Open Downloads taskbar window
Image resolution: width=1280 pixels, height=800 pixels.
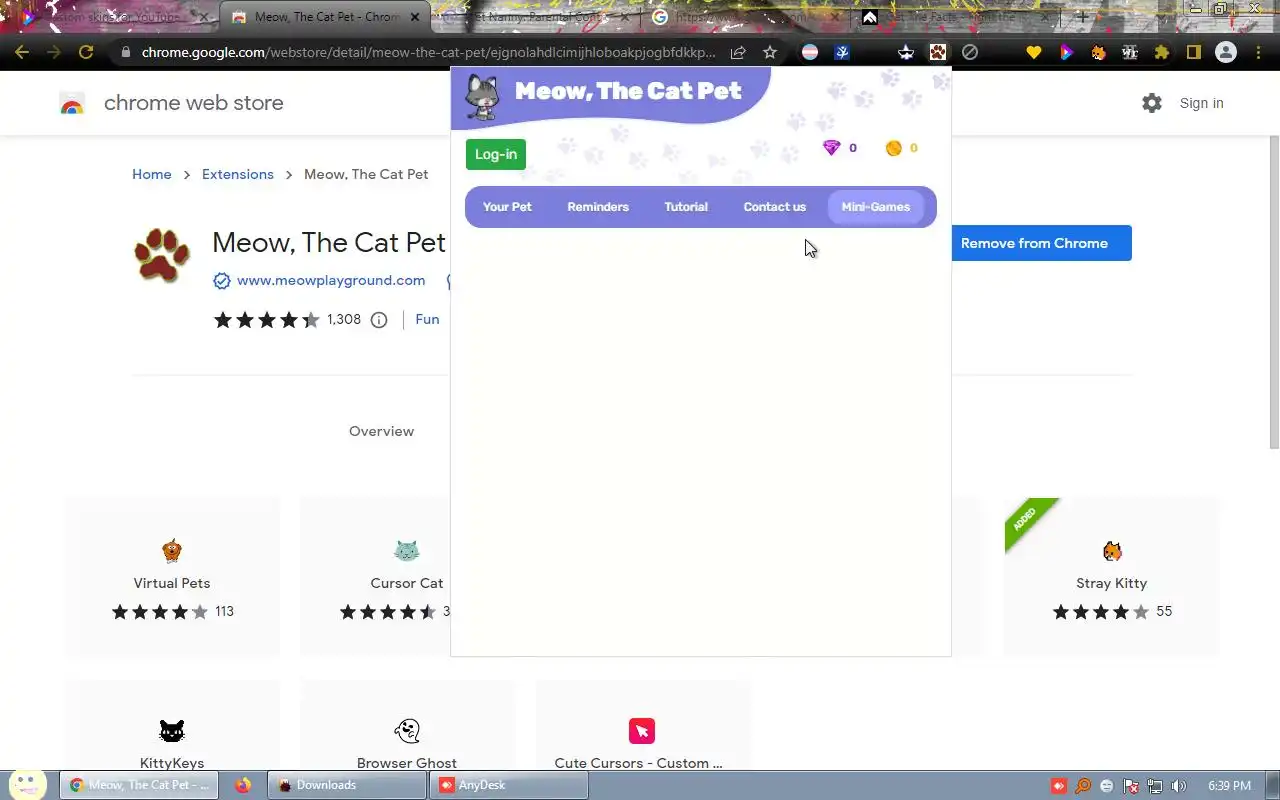[347, 785]
